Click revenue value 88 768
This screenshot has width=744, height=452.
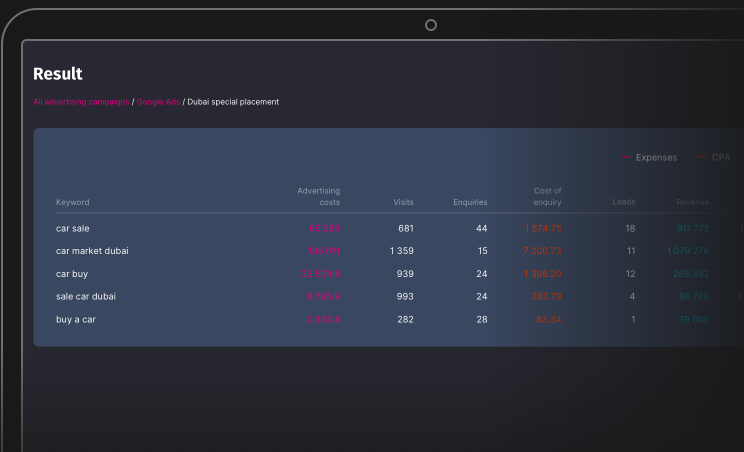694,296
